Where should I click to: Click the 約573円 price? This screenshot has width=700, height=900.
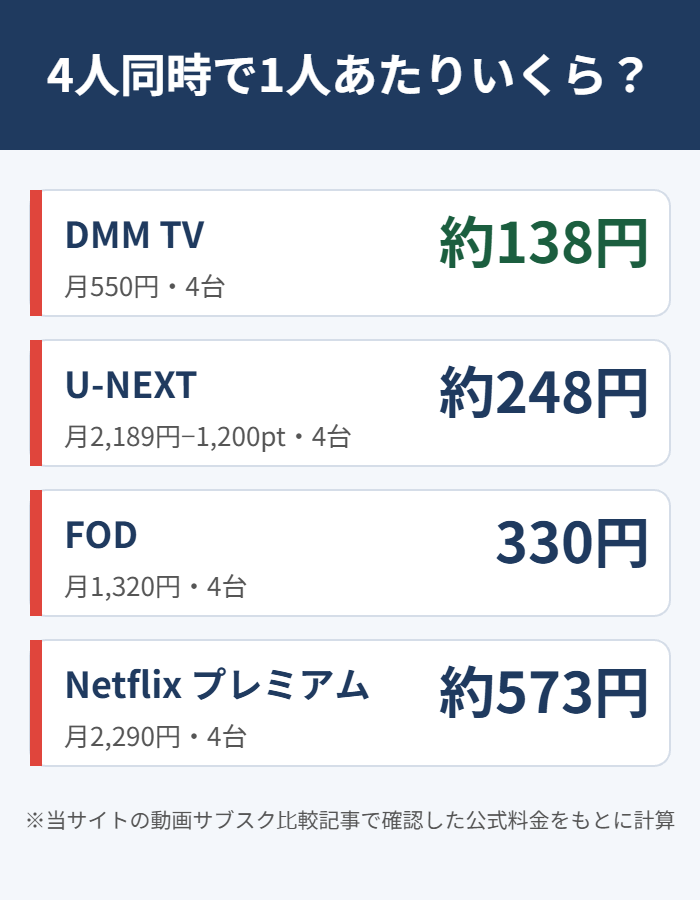pyautogui.click(x=543, y=693)
